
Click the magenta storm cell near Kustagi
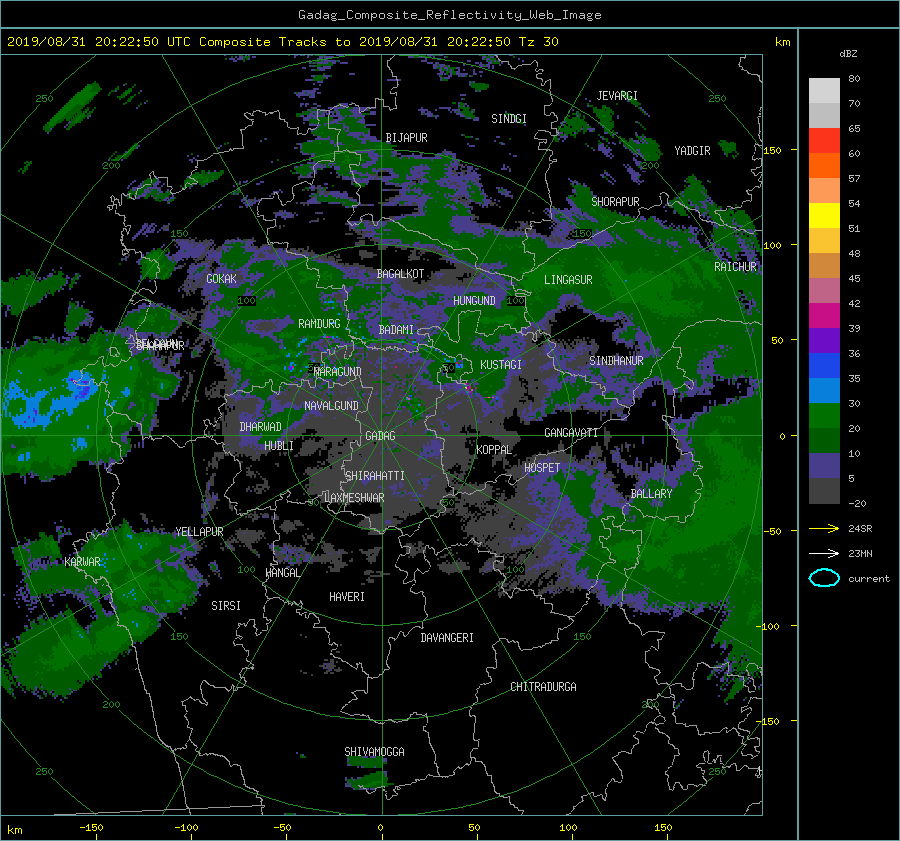tap(470, 388)
